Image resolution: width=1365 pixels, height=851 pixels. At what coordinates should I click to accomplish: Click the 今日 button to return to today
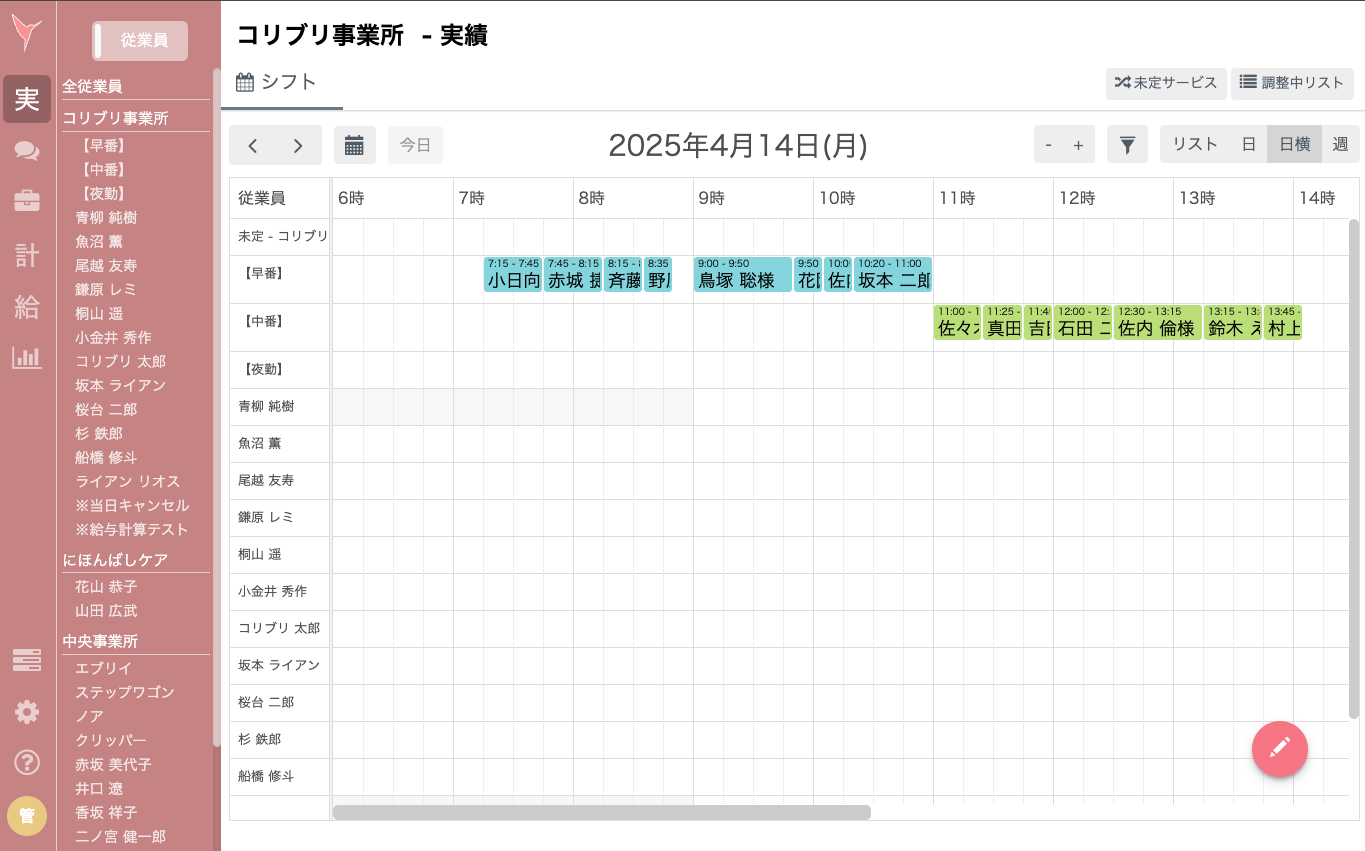[x=415, y=144]
